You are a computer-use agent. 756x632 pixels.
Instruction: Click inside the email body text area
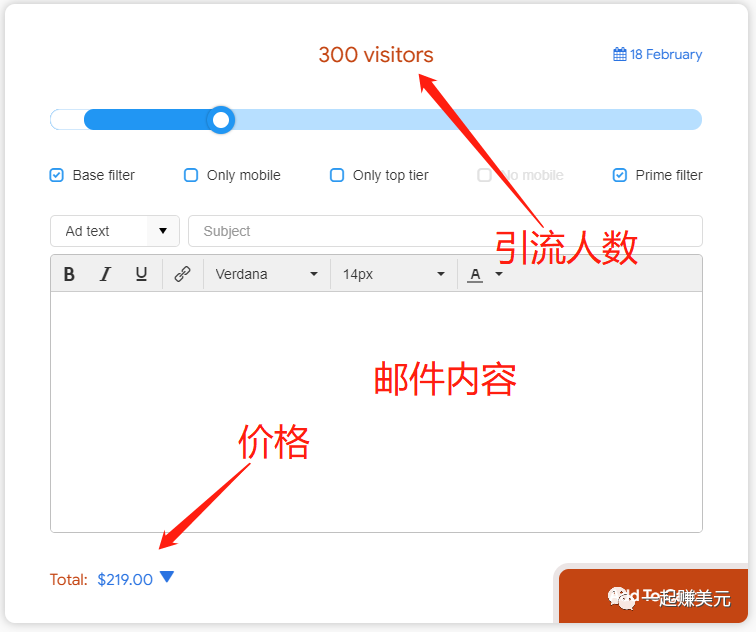(x=376, y=412)
